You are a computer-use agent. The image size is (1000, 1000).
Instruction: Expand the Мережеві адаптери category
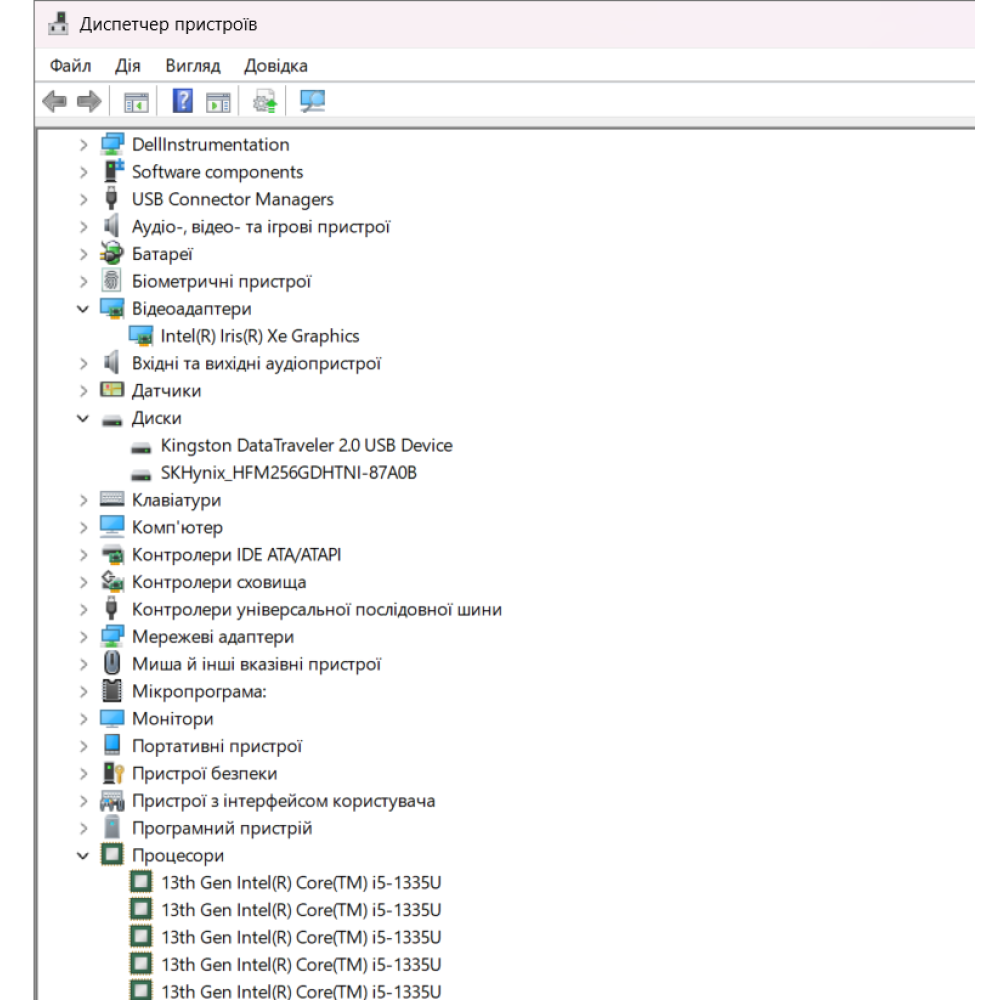[84, 637]
